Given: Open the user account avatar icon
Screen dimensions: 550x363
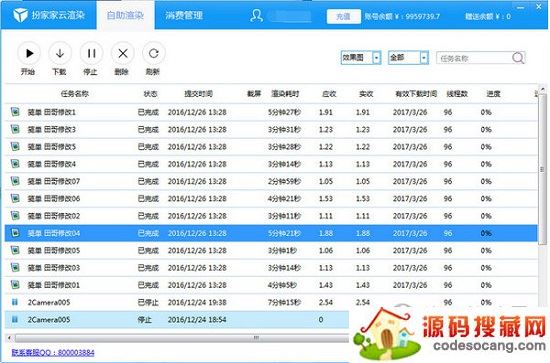Looking at the screenshot, I should pos(256,15).
